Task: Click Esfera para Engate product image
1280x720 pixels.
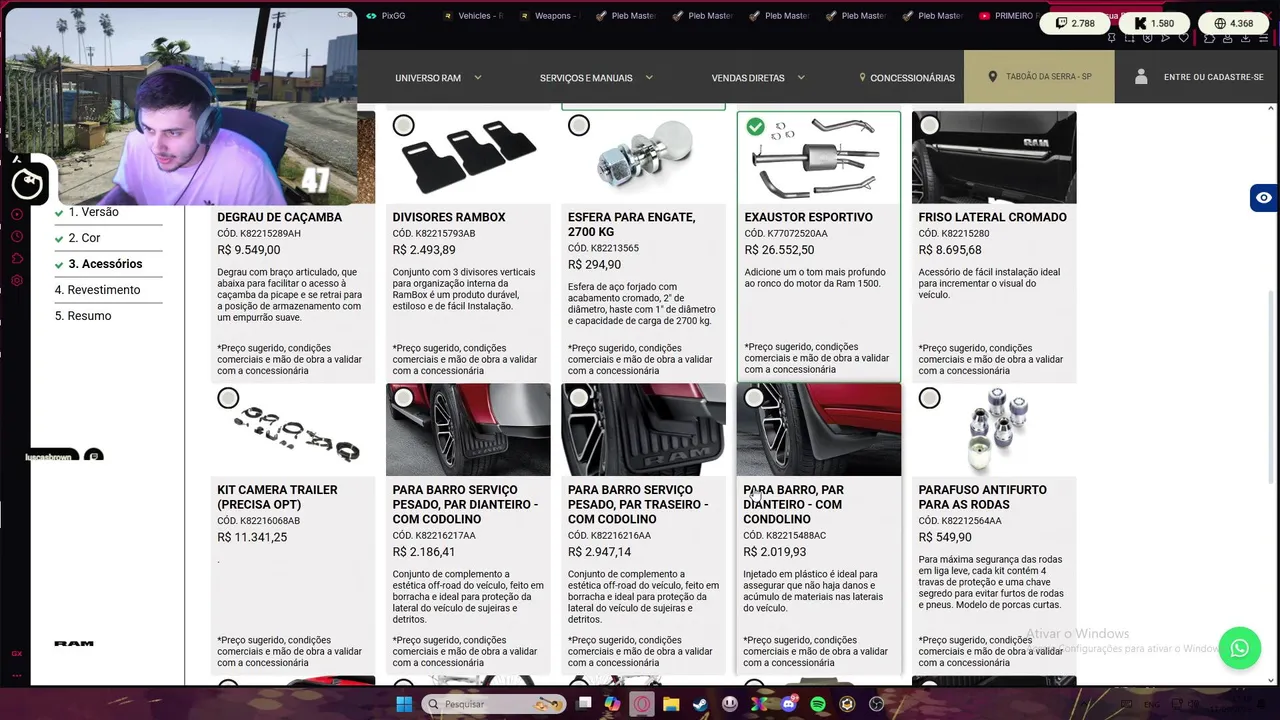Action: [643, 158]
